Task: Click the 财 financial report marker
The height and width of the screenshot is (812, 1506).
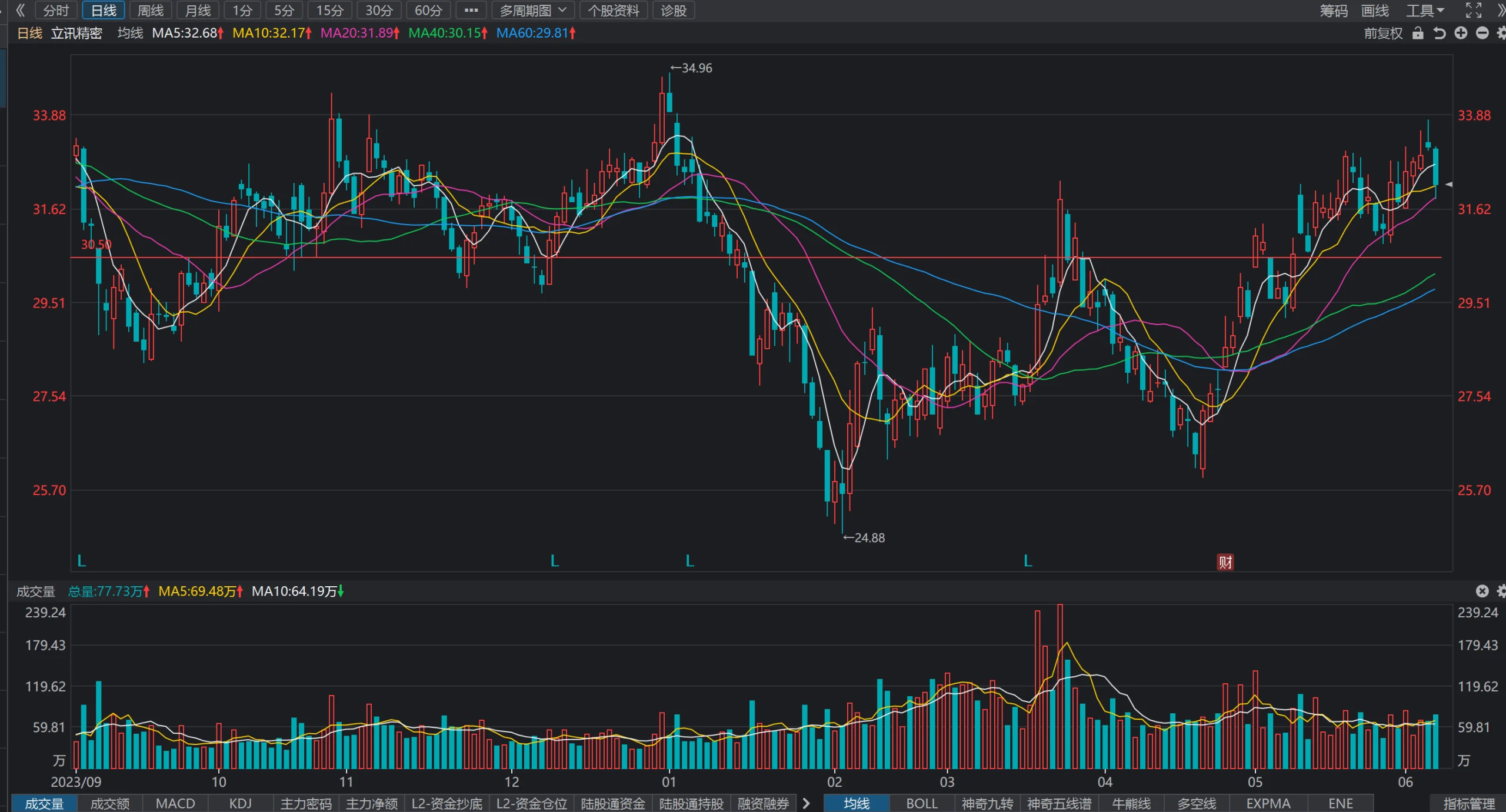Action: tap(1225, 562)
